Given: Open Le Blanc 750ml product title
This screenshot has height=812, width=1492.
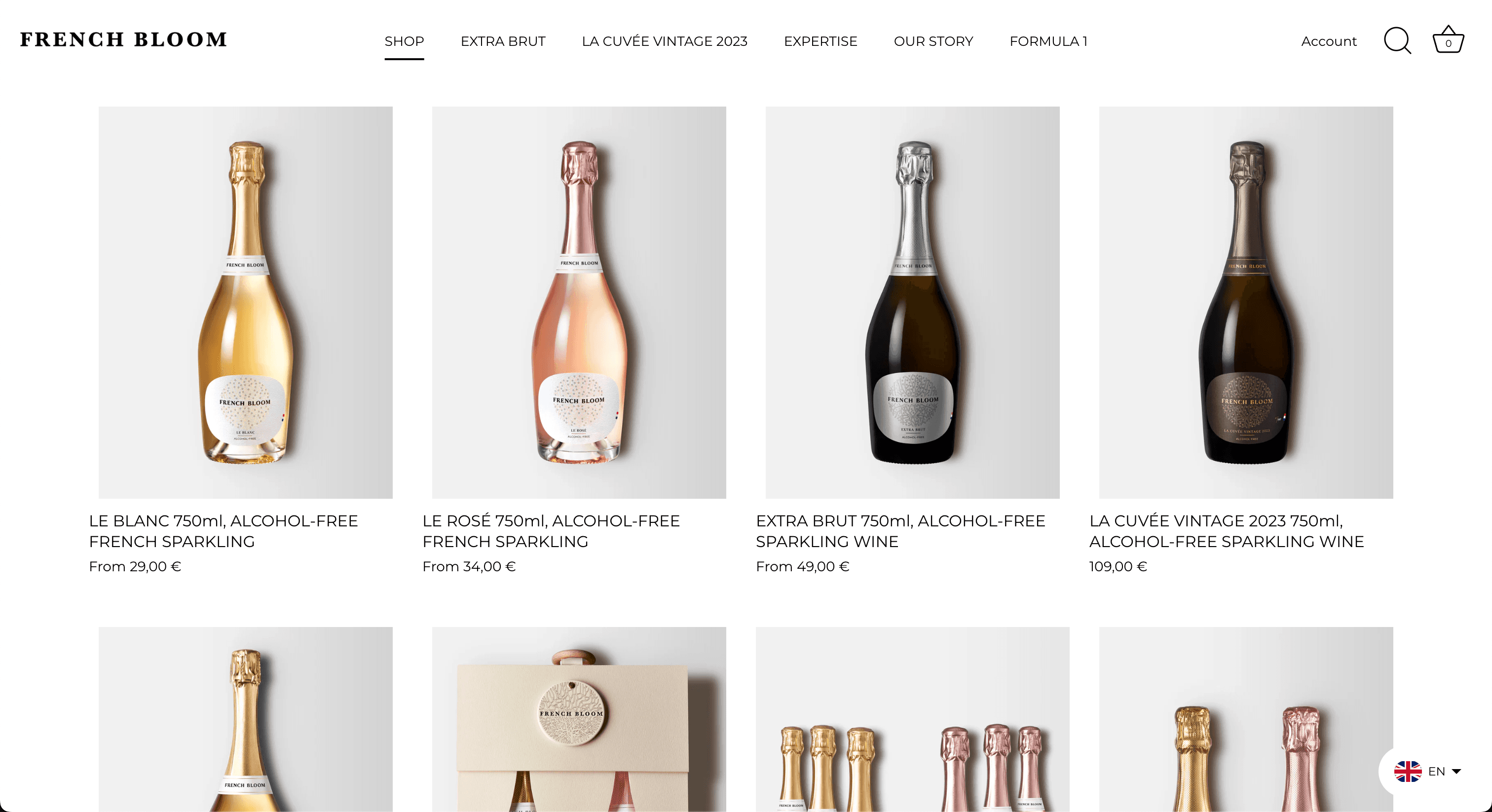Looking at the screenshot, I should click(224, 530).
